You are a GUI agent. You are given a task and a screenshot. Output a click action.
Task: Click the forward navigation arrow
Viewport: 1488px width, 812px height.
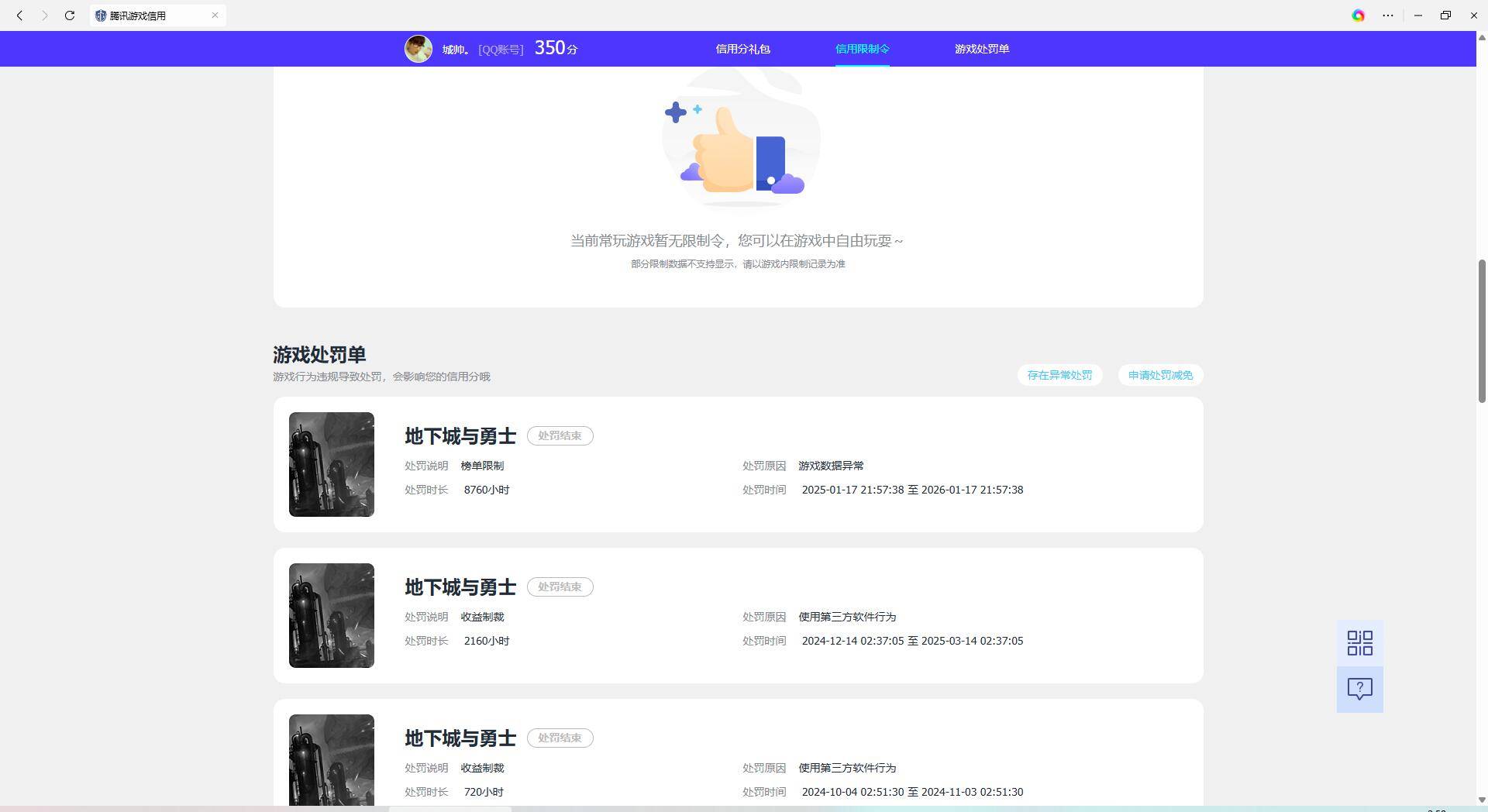pos(45,15)
